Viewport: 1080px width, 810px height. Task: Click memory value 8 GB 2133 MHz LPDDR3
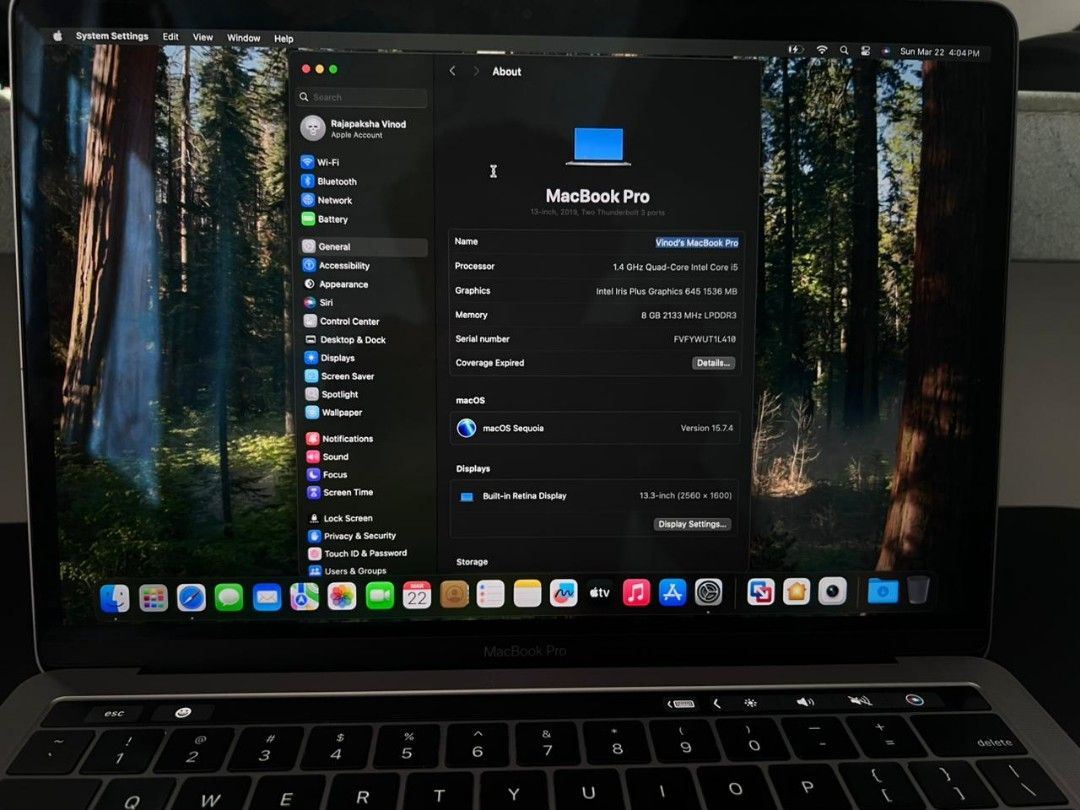pos(688,315)
